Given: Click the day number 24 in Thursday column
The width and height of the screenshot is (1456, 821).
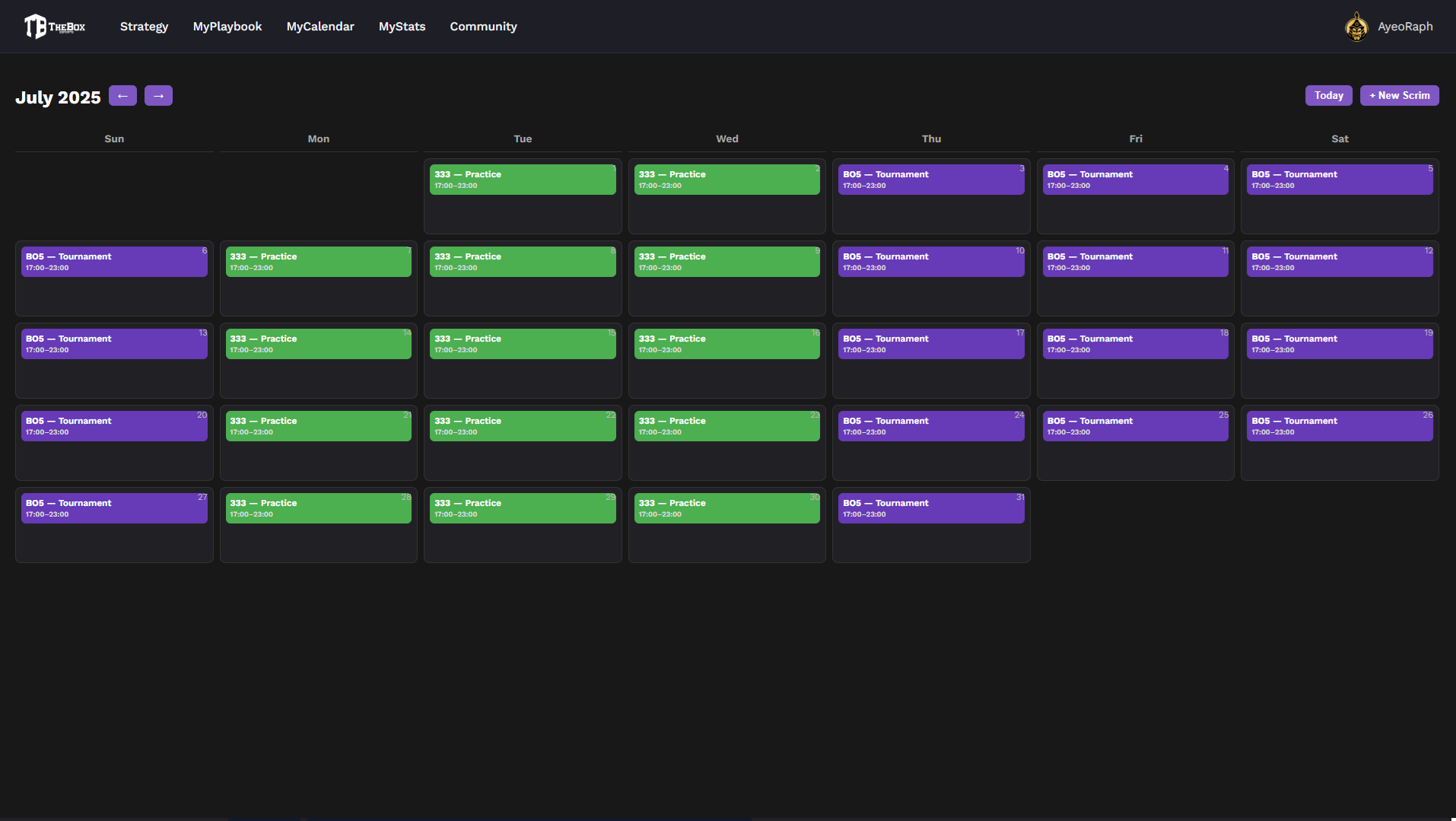Looking at the screenshot, I should [1019, 415].
